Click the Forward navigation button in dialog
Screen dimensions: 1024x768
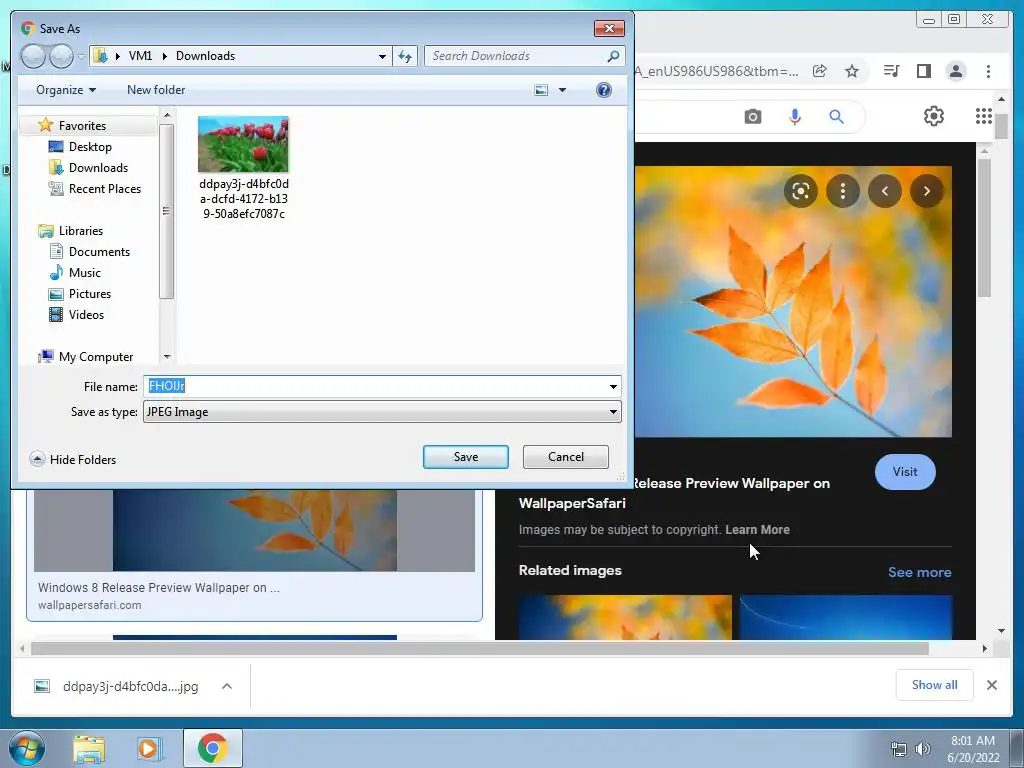(x=61, y=56)
